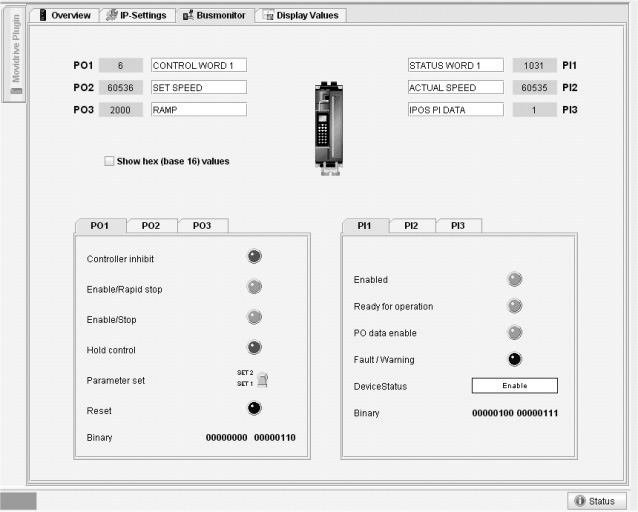Image resolution: width=638 pixels, height=512 pixels.
Task: Select the PI3 sub-tab
Action: pyautogui.click(x=458, y=225)
